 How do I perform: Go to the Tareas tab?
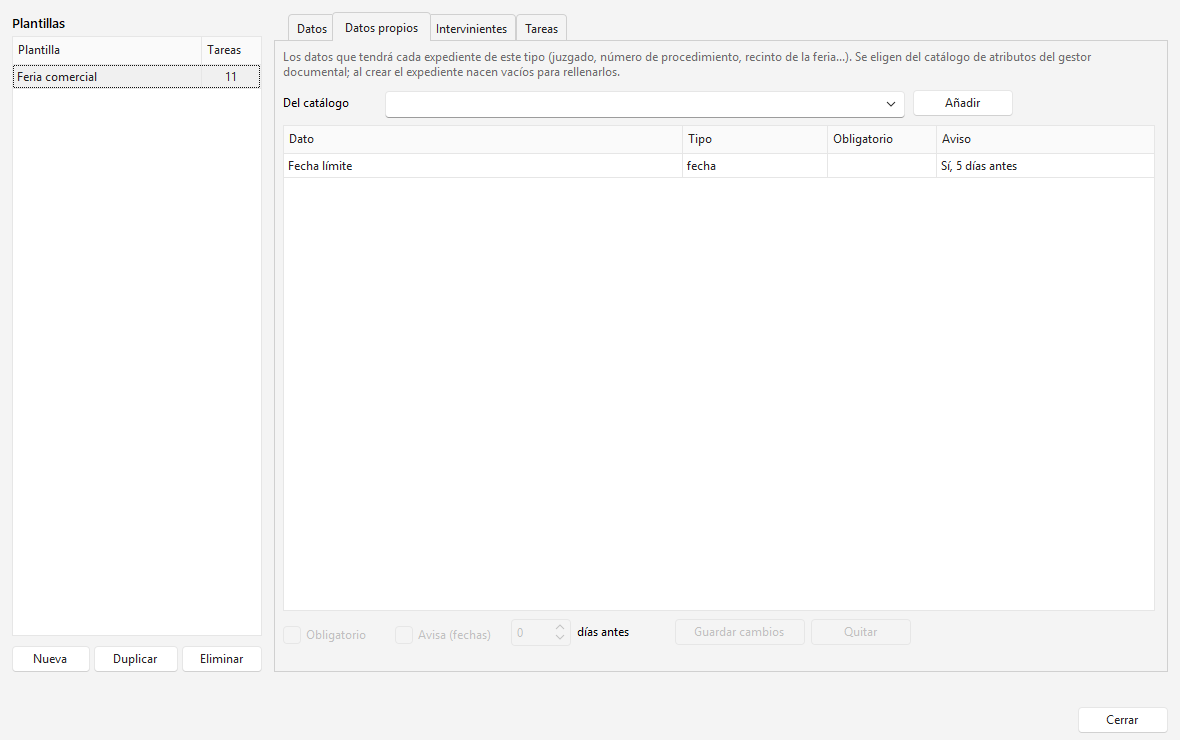[x=542, y=29]
